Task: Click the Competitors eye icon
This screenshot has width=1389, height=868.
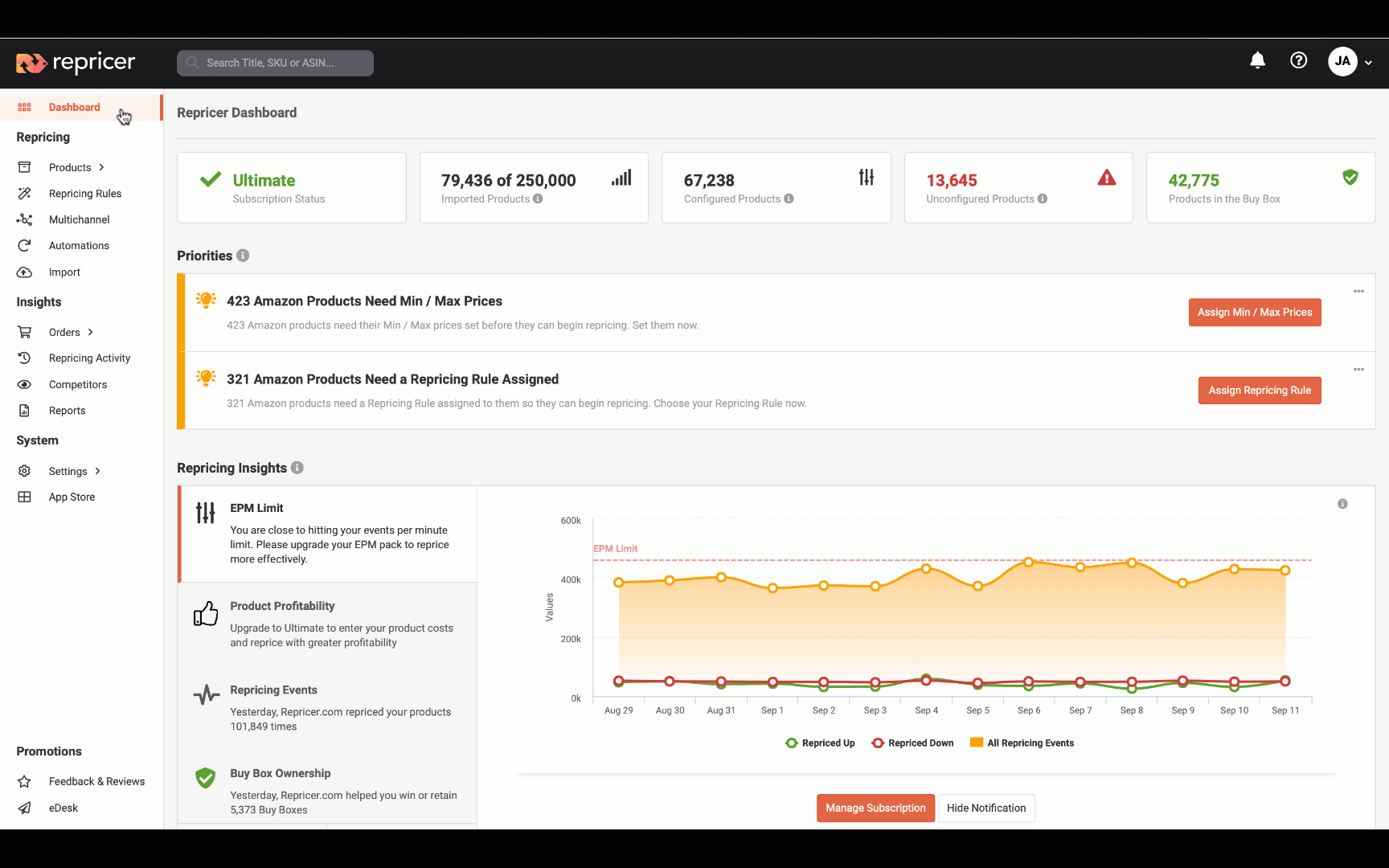Action: [24, 385]
